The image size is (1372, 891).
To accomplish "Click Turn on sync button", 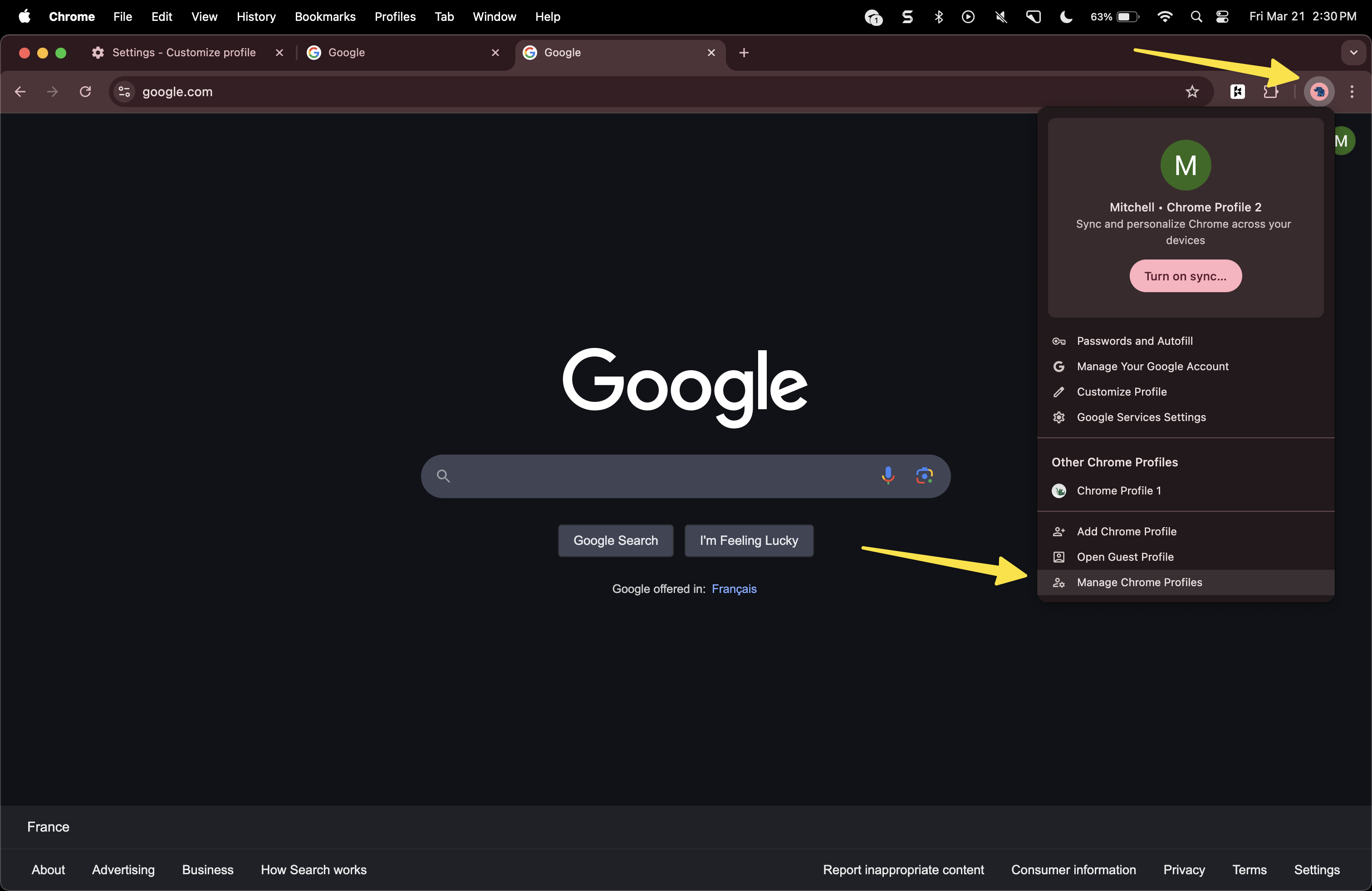I will (1185, 276).
